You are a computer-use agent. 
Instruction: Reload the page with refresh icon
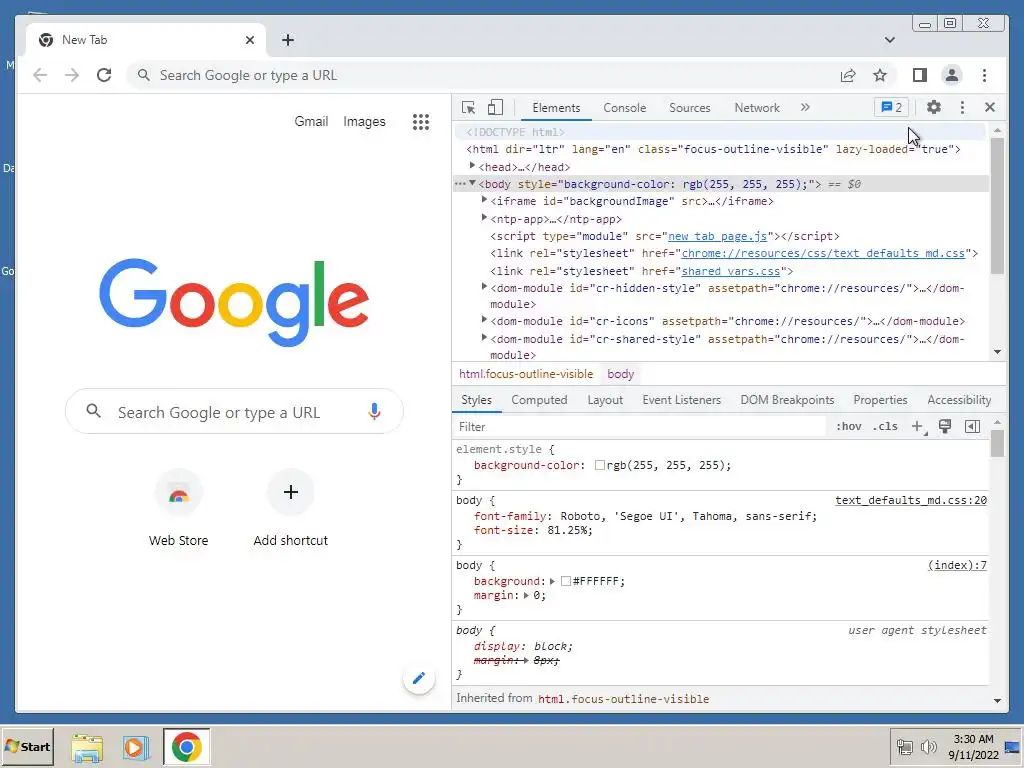pos(104,75)
